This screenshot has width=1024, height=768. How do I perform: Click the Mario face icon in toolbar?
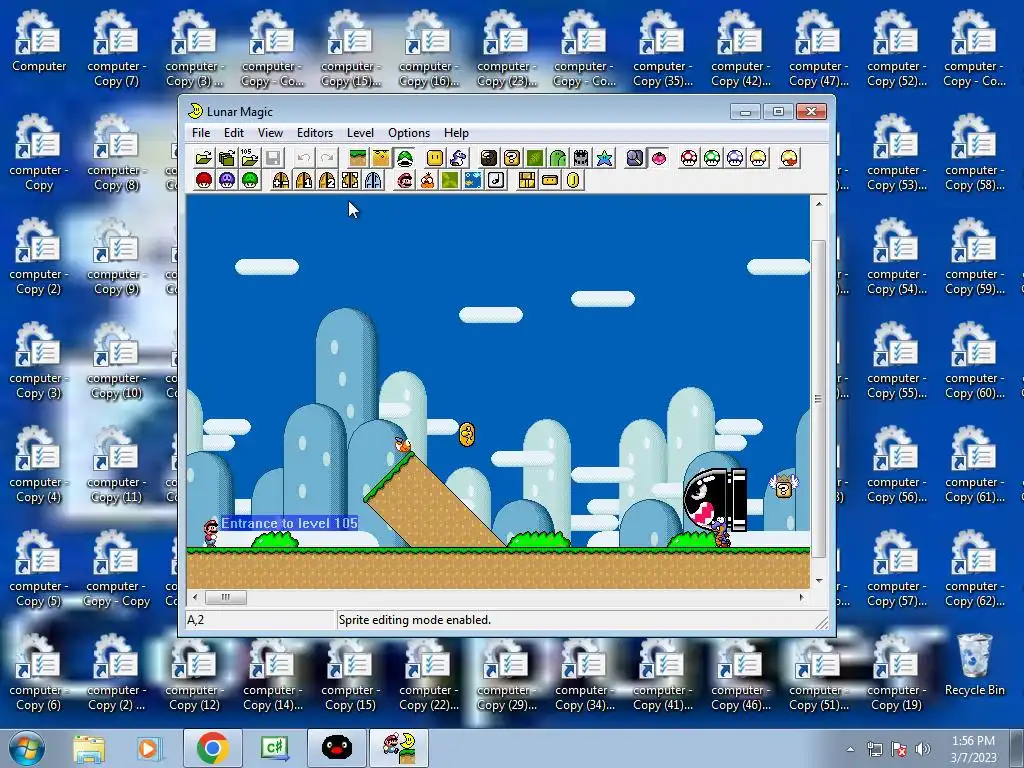[404, 180]
